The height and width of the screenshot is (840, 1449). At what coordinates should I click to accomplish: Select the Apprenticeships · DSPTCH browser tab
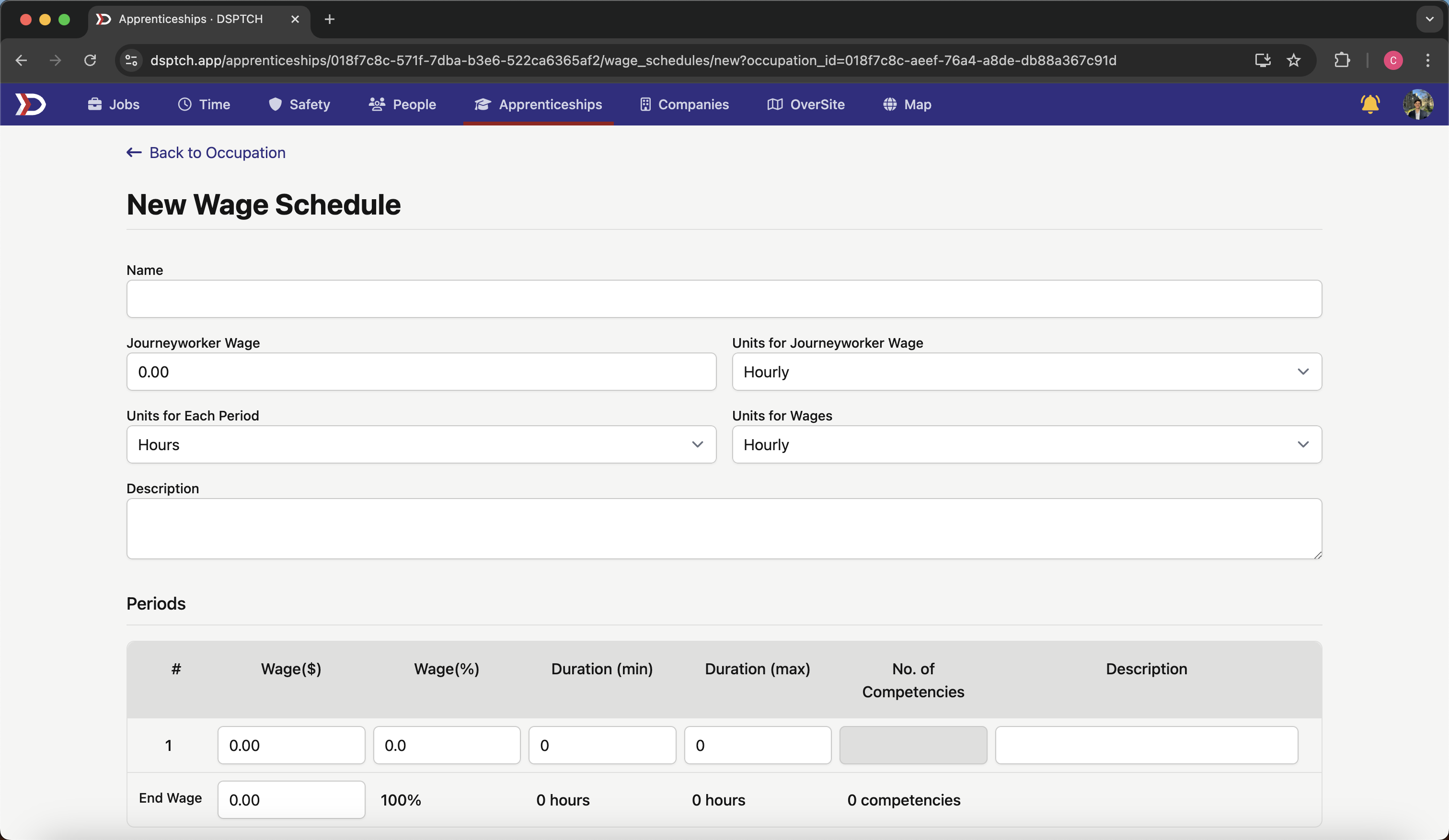[198, 20]
